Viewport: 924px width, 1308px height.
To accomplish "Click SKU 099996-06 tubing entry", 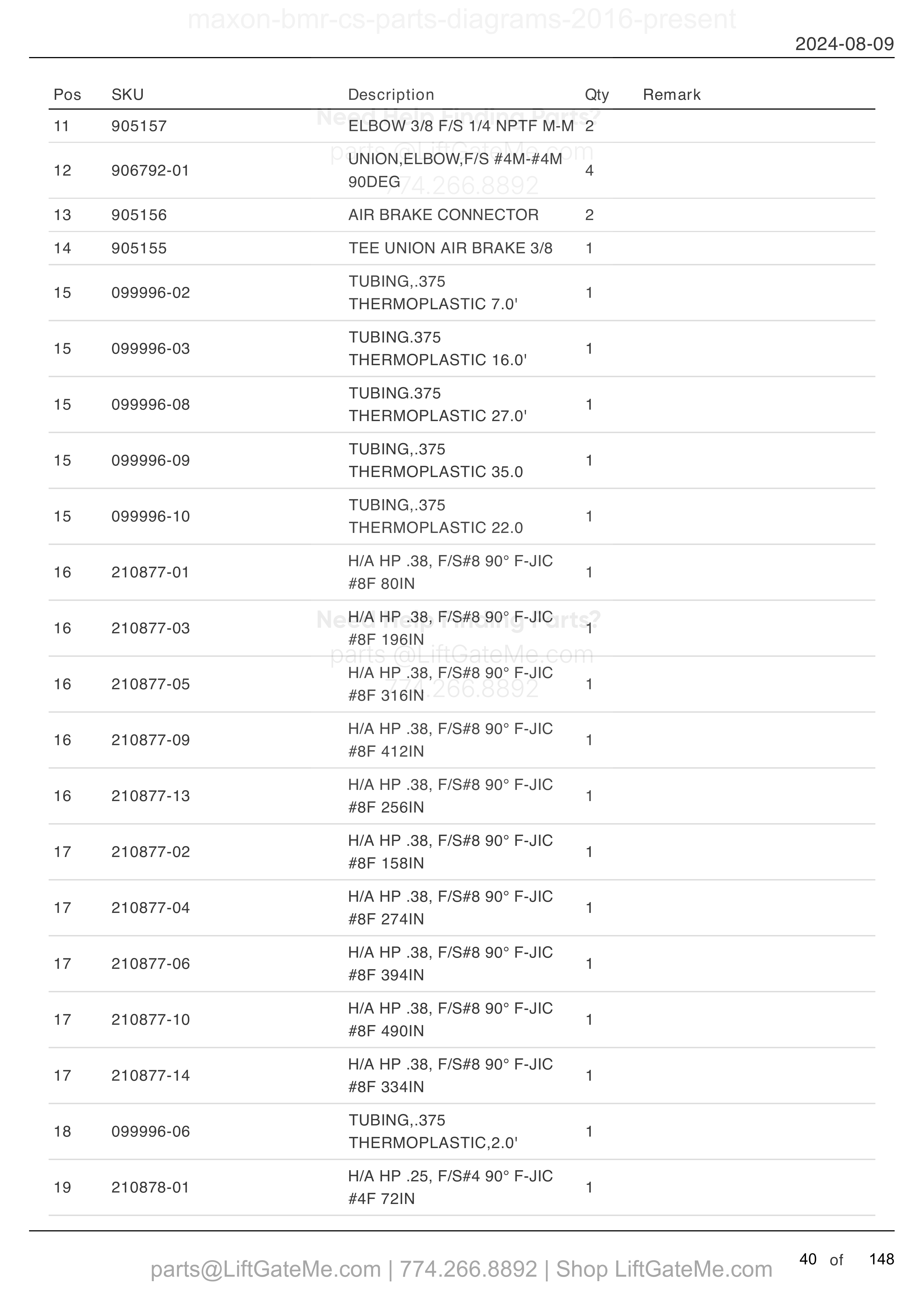I will tap(151, 1131).
